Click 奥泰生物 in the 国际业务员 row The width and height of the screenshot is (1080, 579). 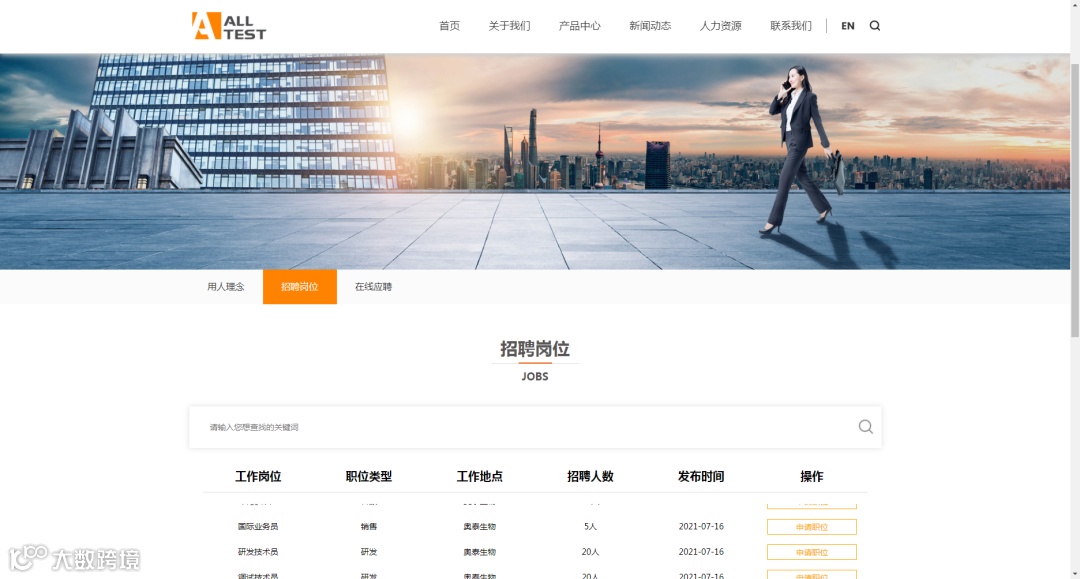click(x=479, y=527)
